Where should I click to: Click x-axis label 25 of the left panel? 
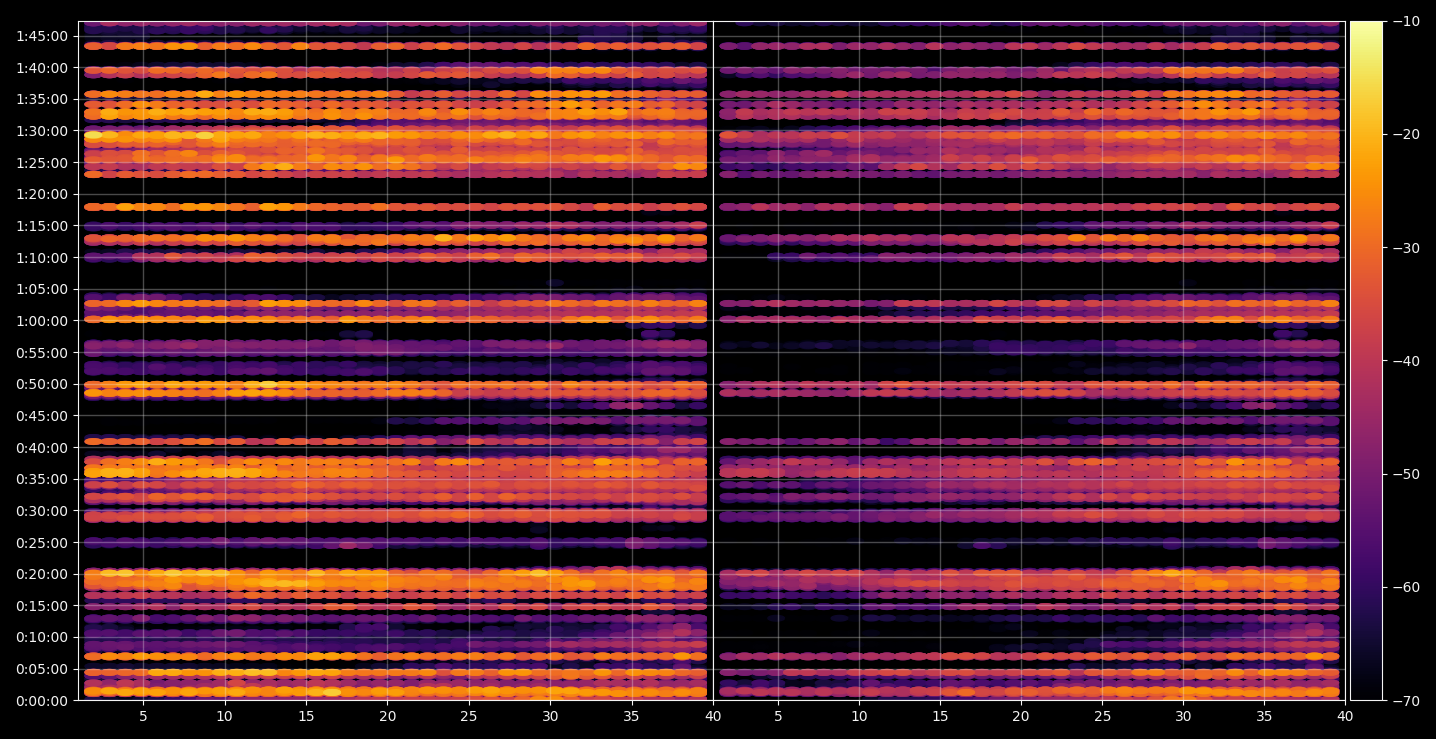(x=469, y=716)
